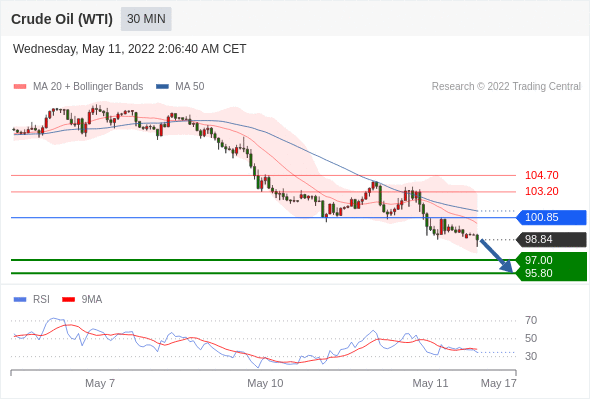Click the Crude Oil (WTI) title

(62, 19)
